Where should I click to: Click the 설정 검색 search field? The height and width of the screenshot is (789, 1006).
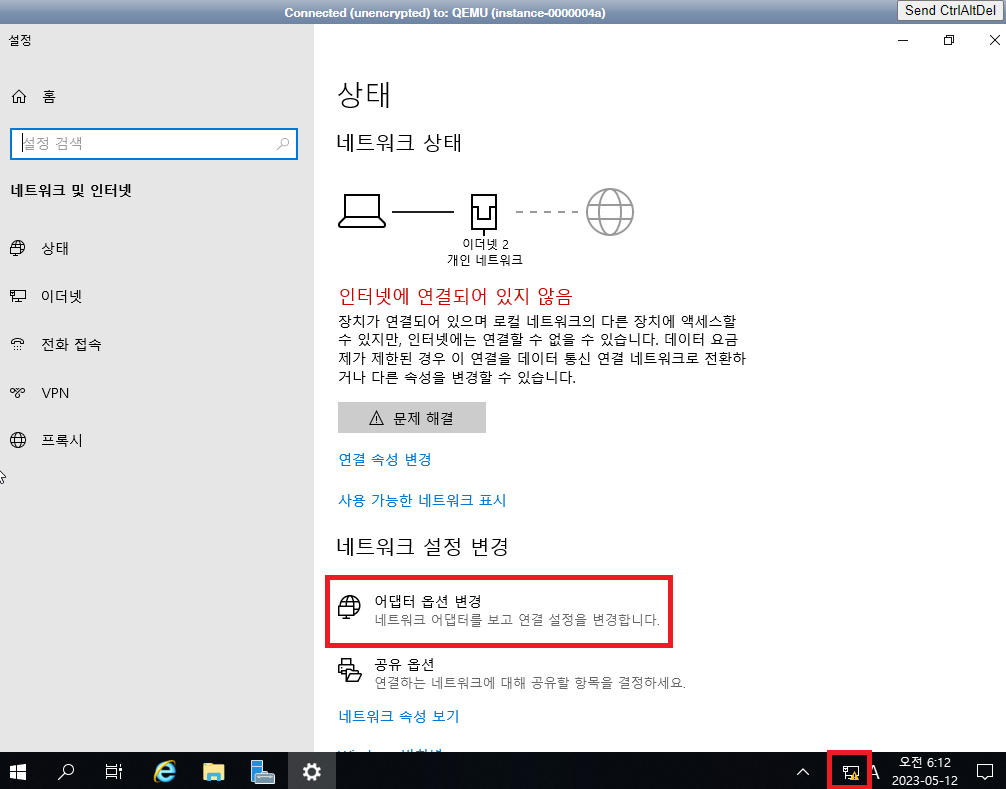[x=153, y=144]
